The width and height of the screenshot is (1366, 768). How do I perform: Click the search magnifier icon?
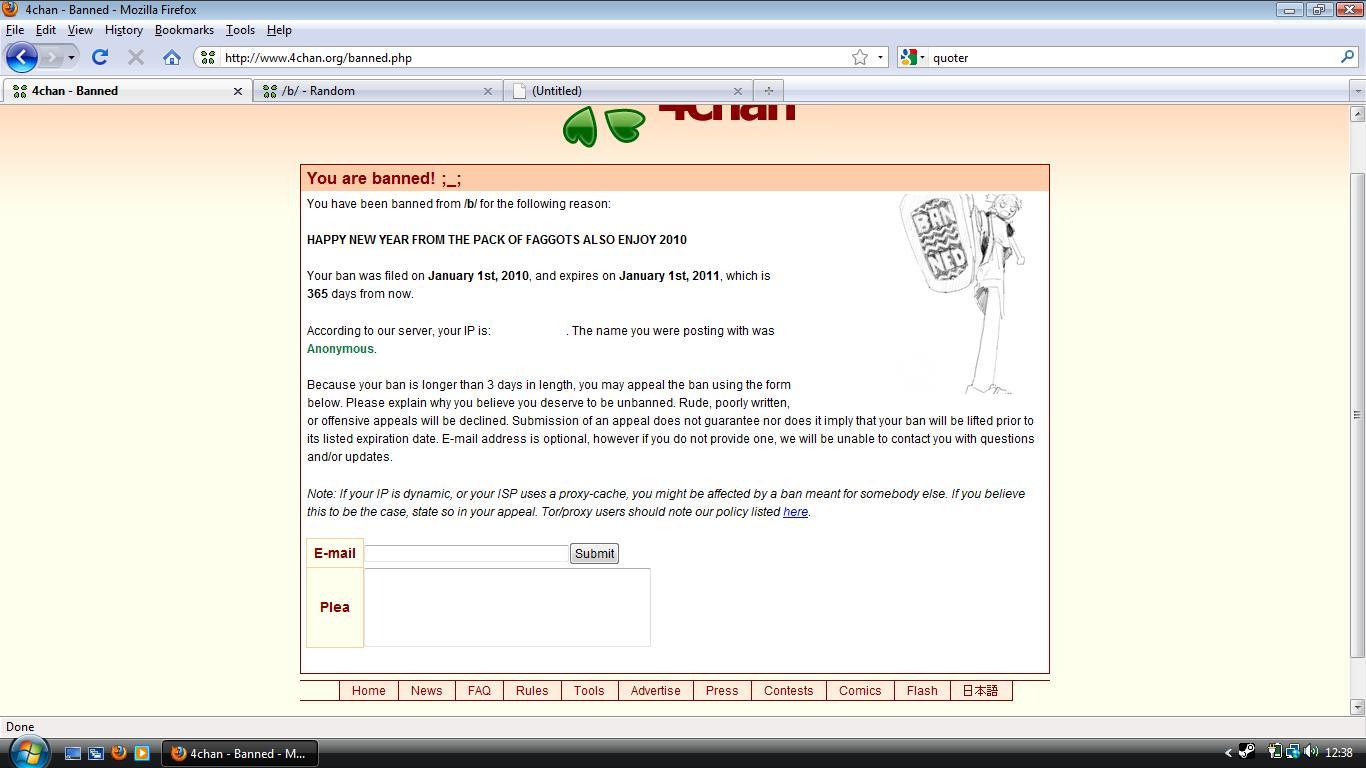point(1347,57)
